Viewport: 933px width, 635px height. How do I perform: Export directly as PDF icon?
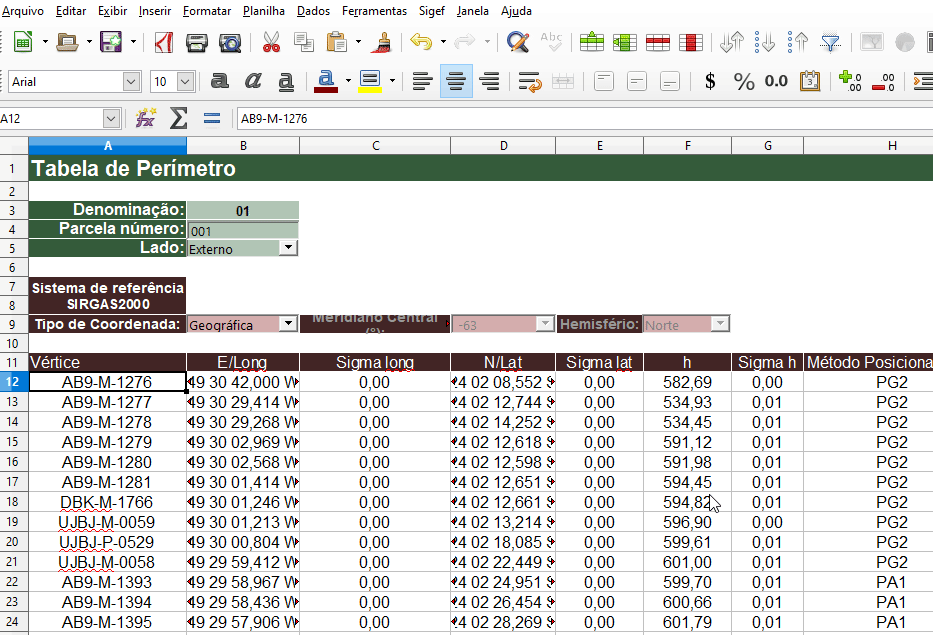click(x=164, y=42)
